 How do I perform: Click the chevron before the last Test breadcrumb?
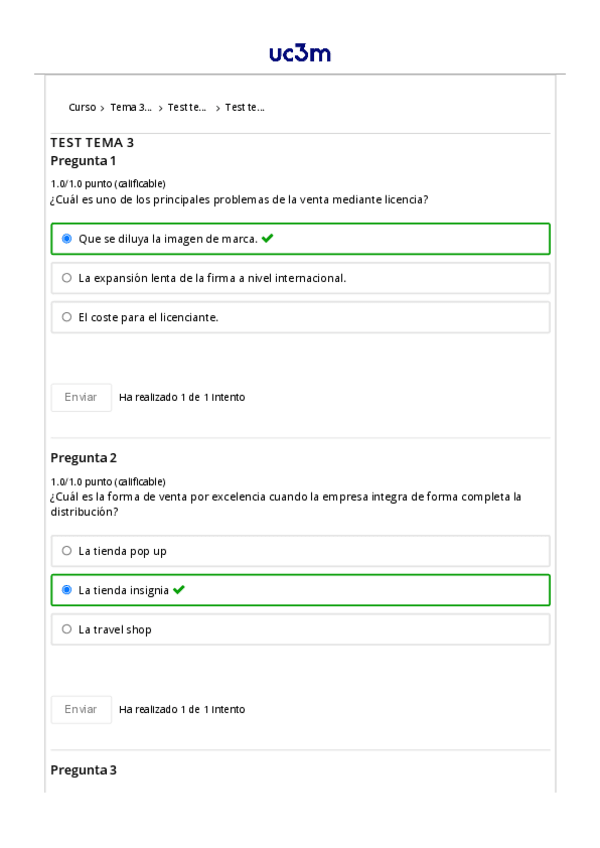(x=218, y=108)
